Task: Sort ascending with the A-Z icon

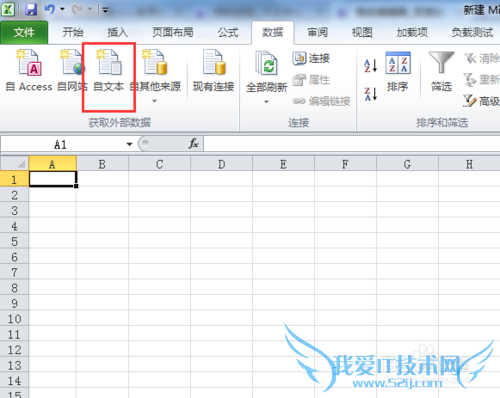Action: click(371, 66)
